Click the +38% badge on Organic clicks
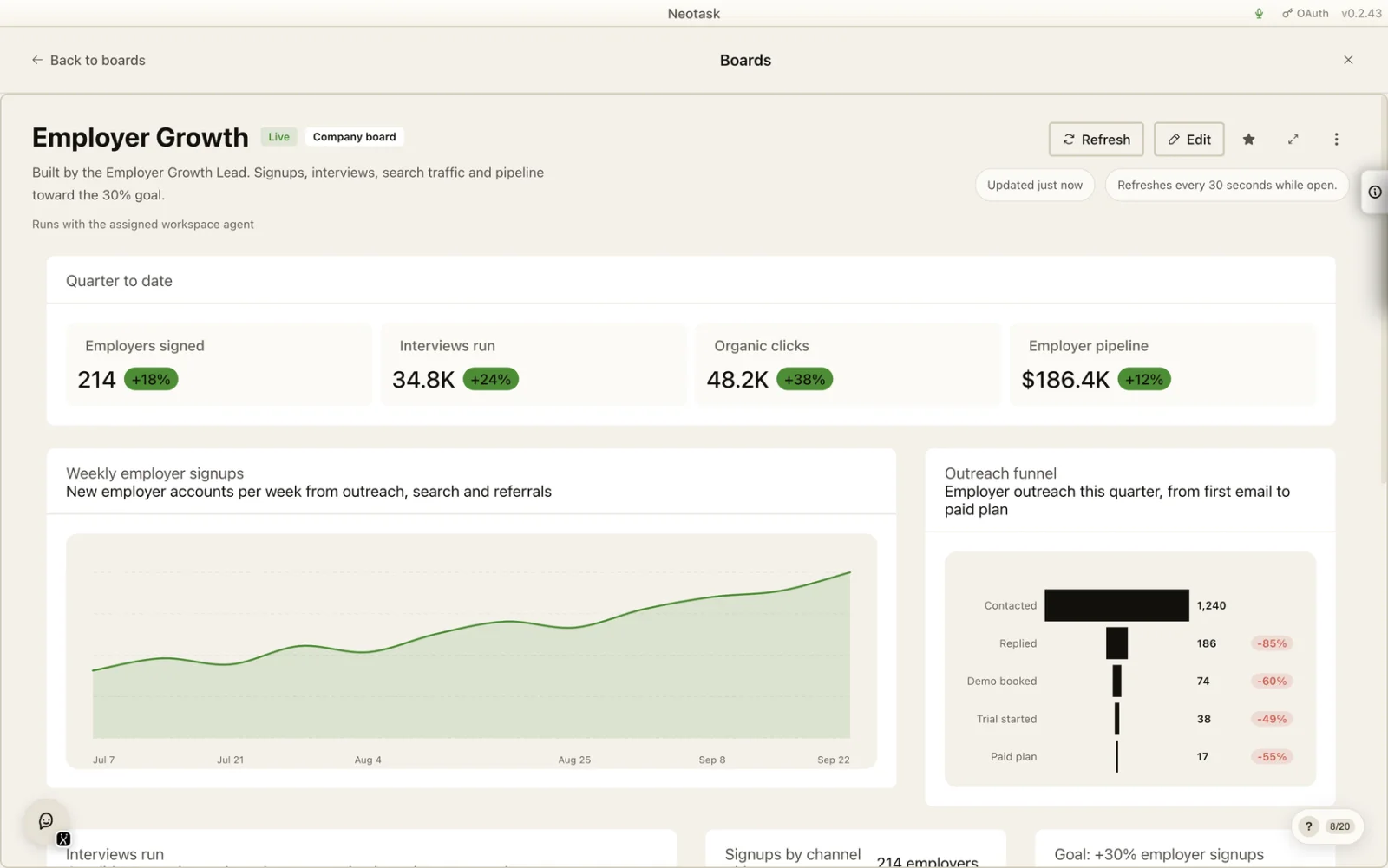 pyautogui.click(x=804, y=380)
